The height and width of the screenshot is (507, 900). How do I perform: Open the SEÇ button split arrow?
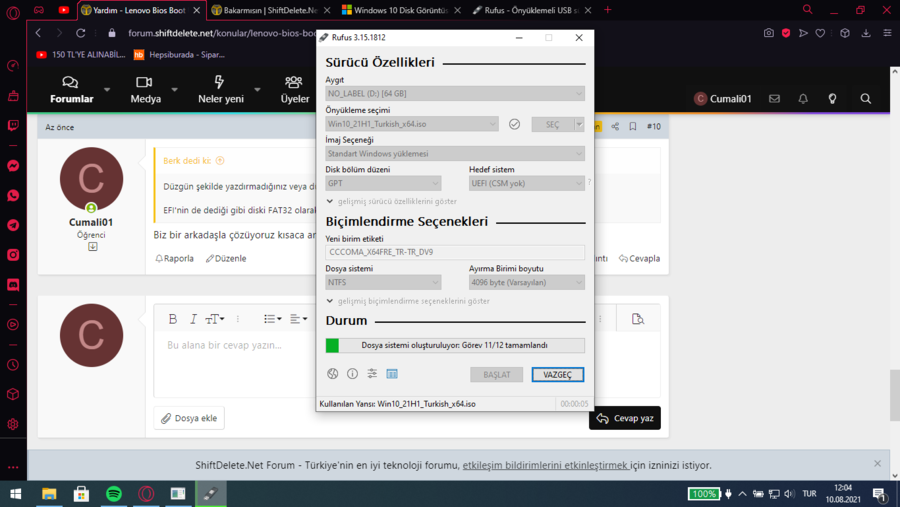(x=579, y=124)
